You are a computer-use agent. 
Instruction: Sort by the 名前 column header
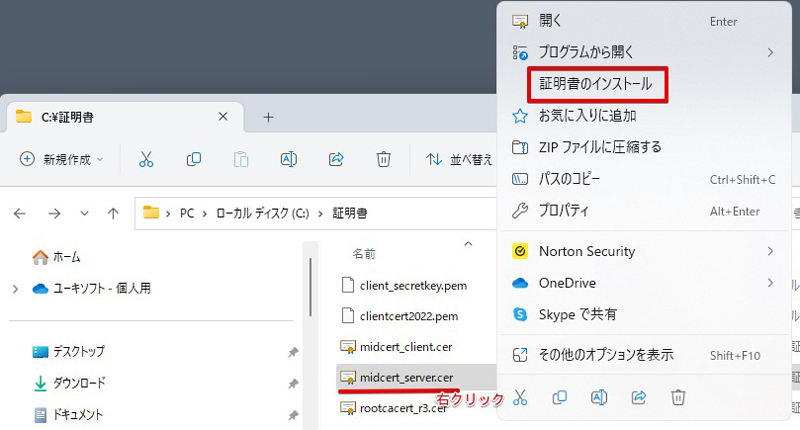(x=364, y=254)
